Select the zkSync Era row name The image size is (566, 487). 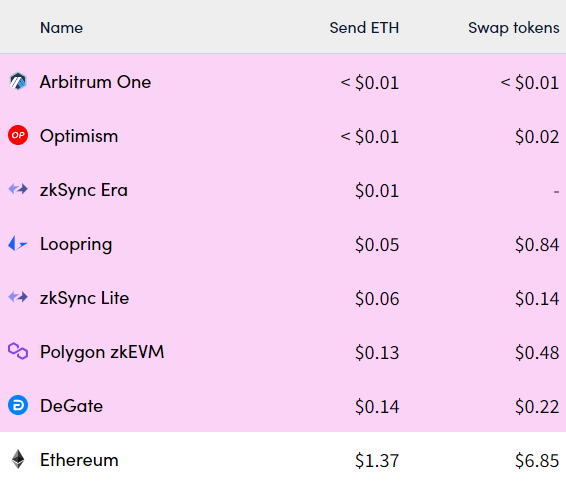pos(84,190)
